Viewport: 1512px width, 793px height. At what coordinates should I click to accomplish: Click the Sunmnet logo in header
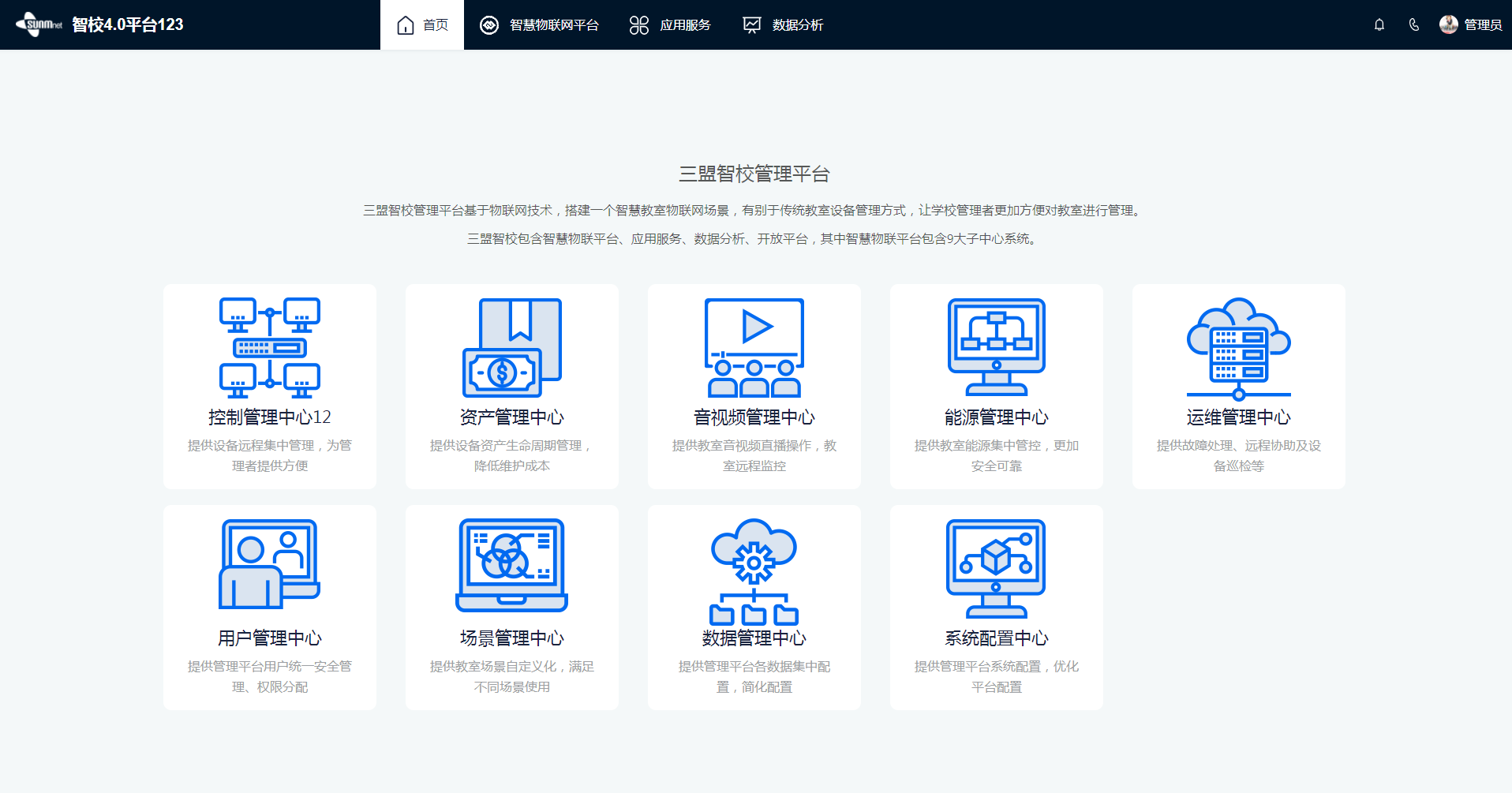pyautogui.click(x=39, y=24)
